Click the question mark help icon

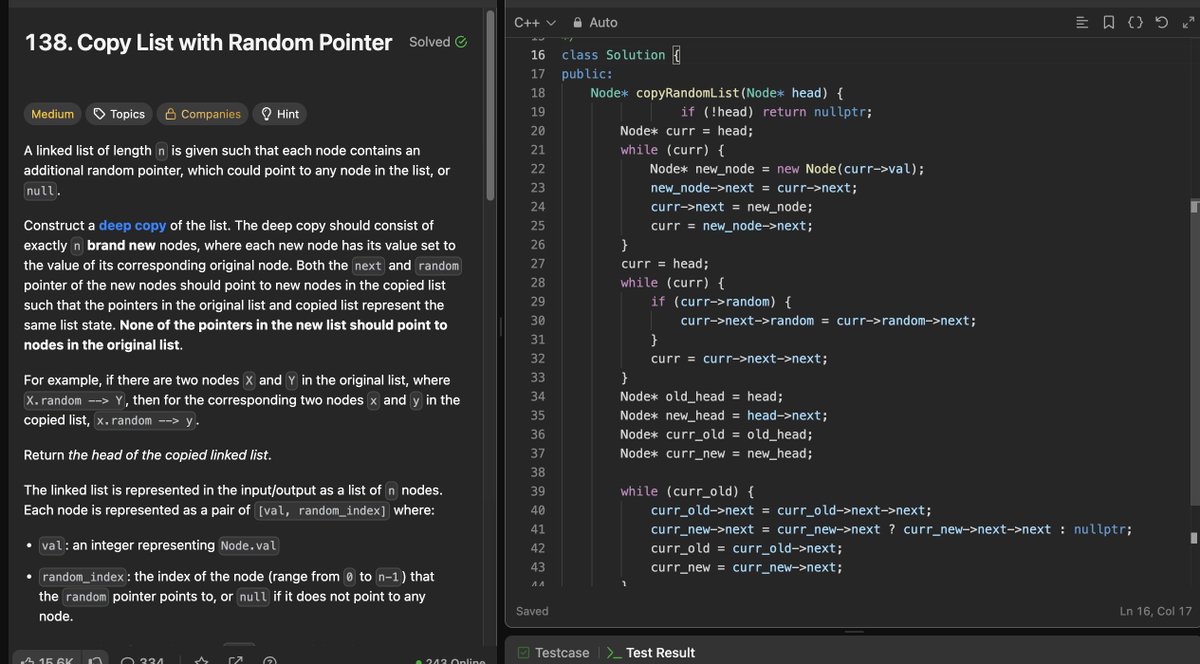click(269, 660)
